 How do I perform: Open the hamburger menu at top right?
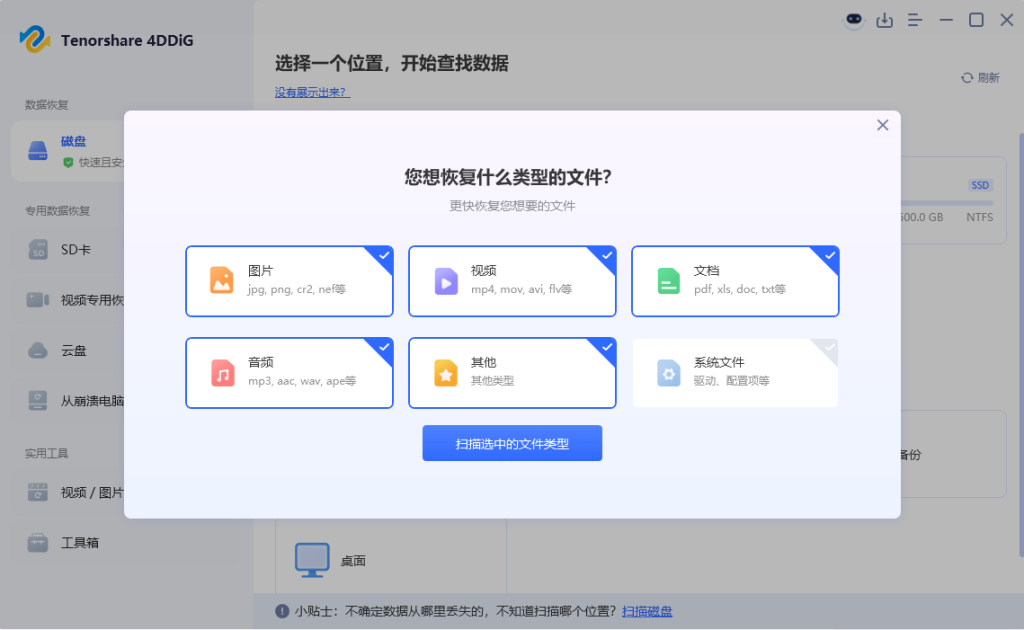[915, 20]
